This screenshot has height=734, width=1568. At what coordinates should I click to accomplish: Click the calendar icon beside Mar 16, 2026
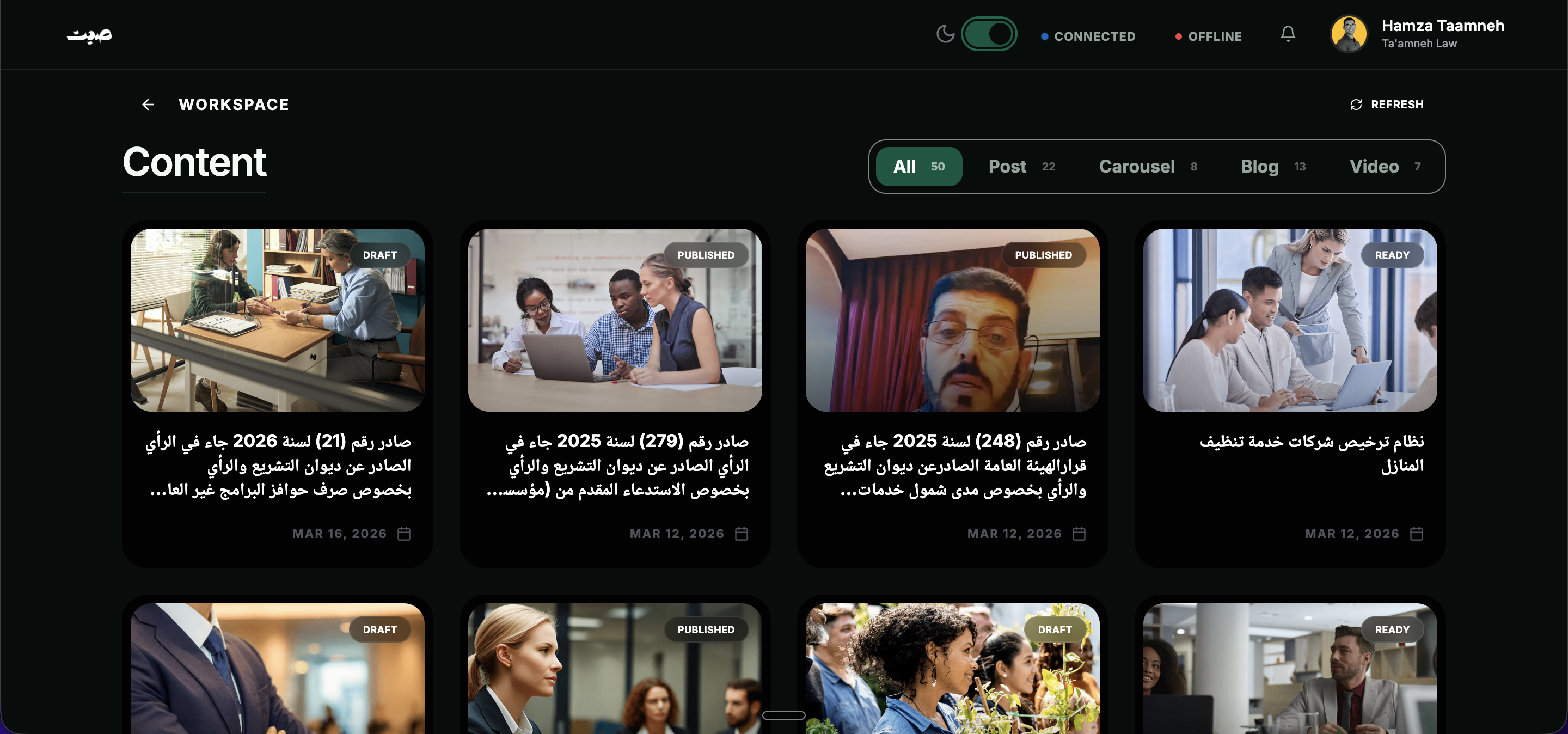(404, 534)
